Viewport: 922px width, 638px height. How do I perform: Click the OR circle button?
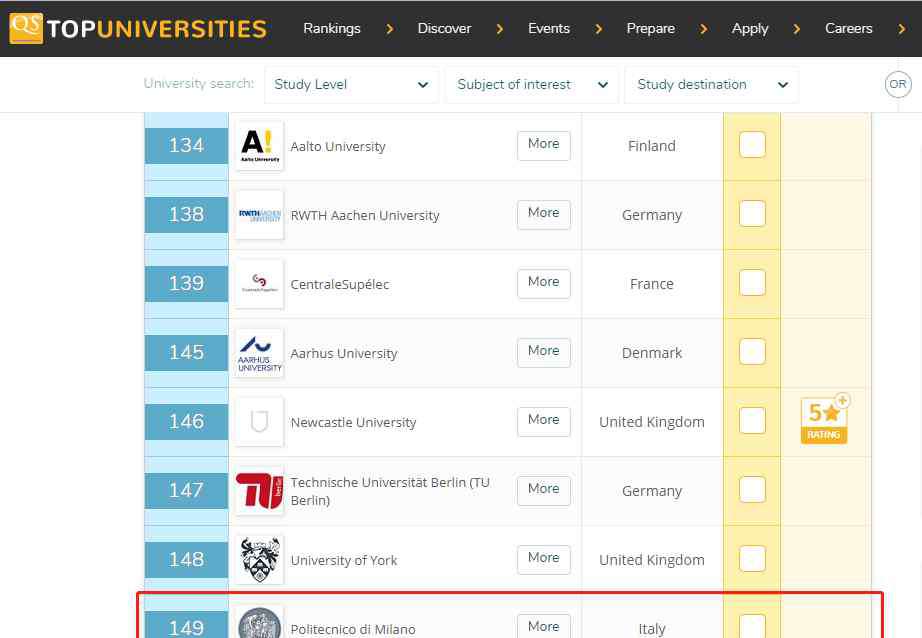pos(897,84)
